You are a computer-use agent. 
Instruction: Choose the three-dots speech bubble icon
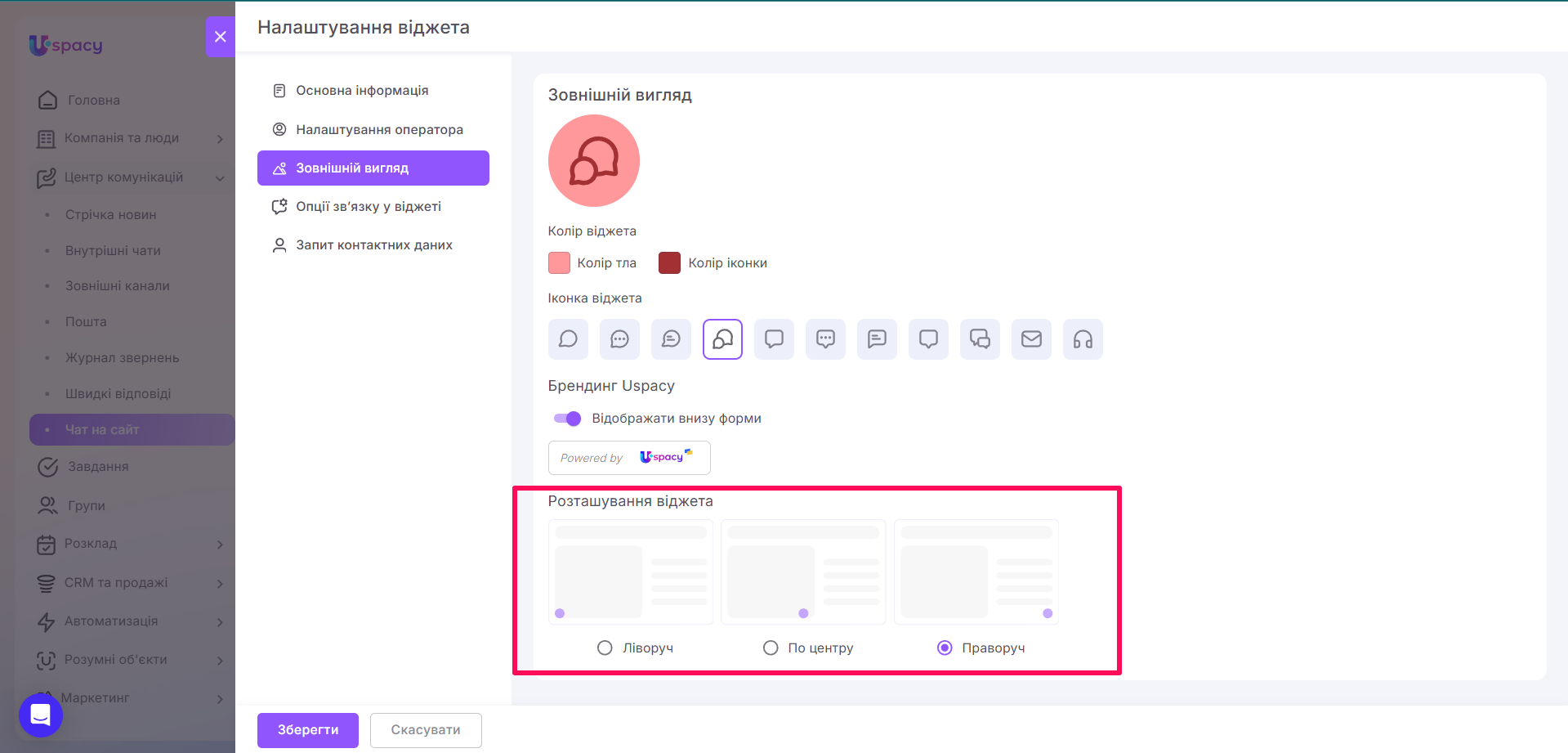coord(619,338)
